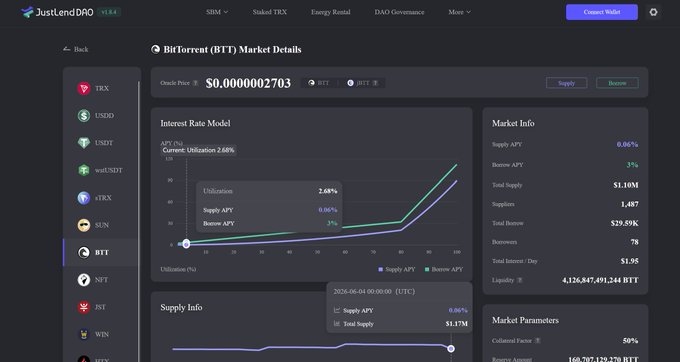Click the Connect Wallet button

point(602,12)
